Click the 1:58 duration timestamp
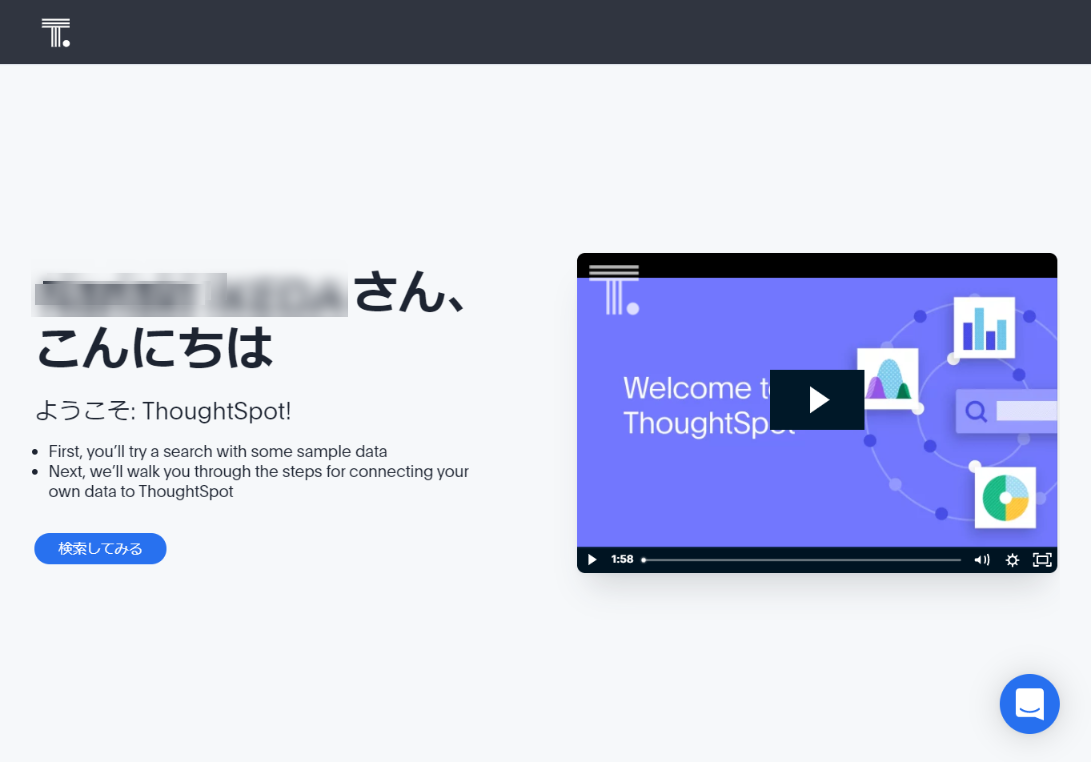Image resolution: width=1091 pixels, height=762 pixels. 622,559
